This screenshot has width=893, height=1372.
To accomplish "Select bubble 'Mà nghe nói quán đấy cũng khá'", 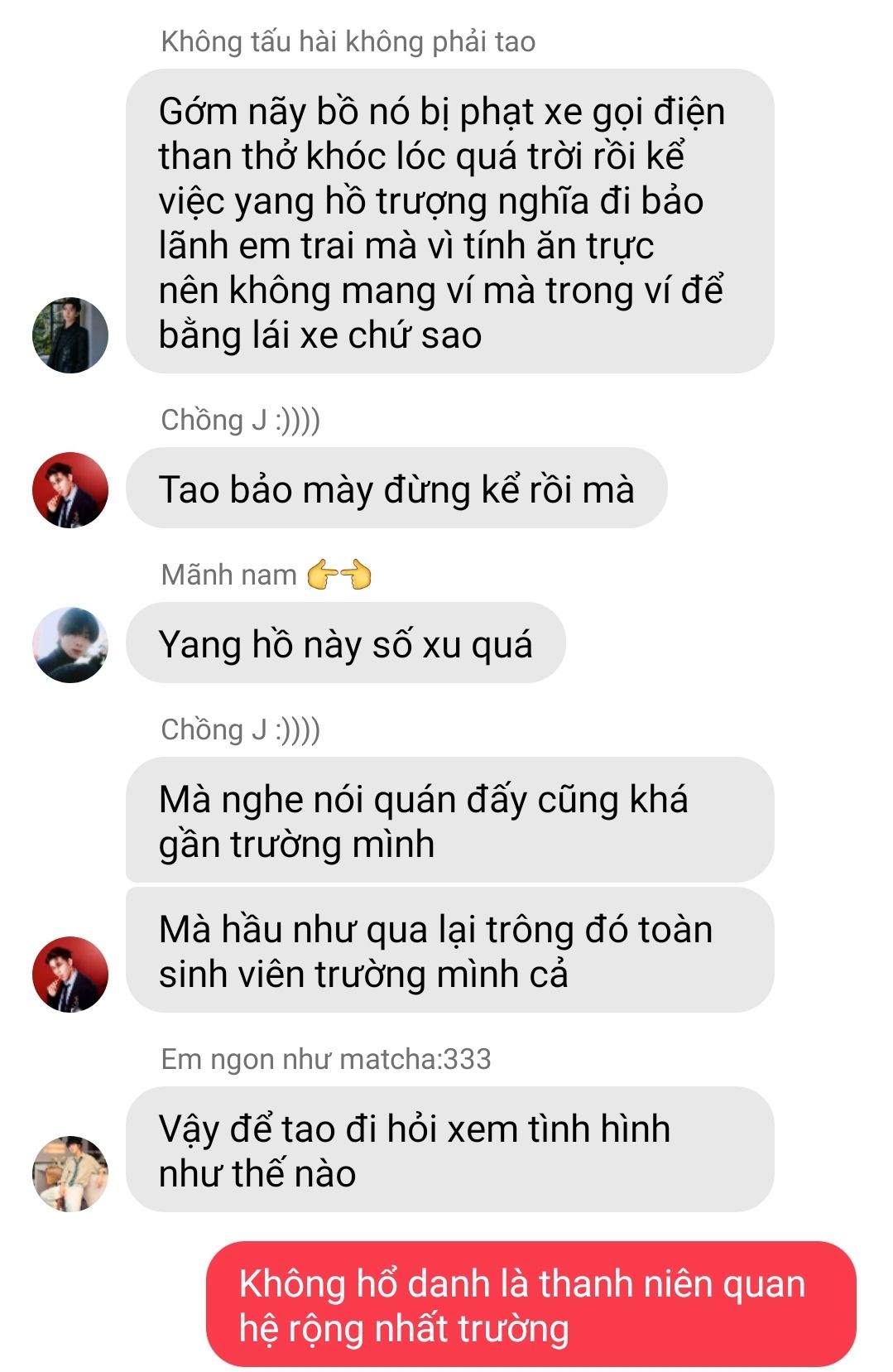I will coord(449,820).
